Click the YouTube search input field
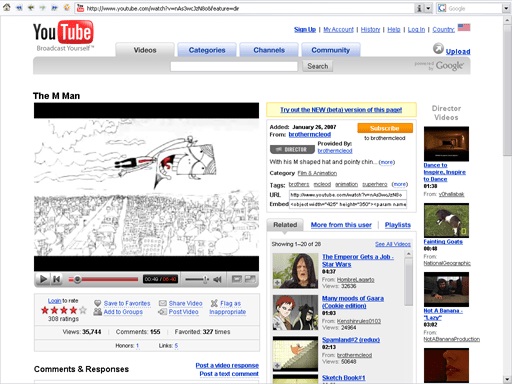The height and width of the screenshot is (384, 512). click(234, 66)
